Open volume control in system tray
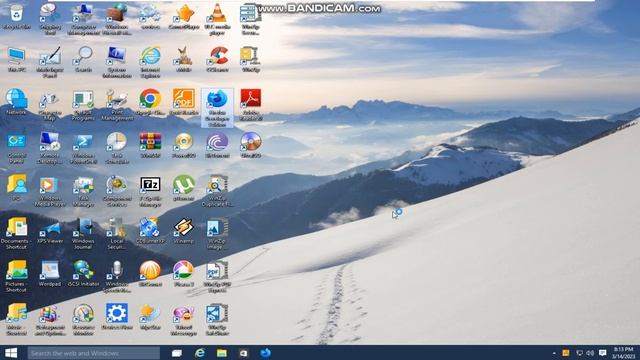This screenshot has height=360, width=640. pos(590,353)
